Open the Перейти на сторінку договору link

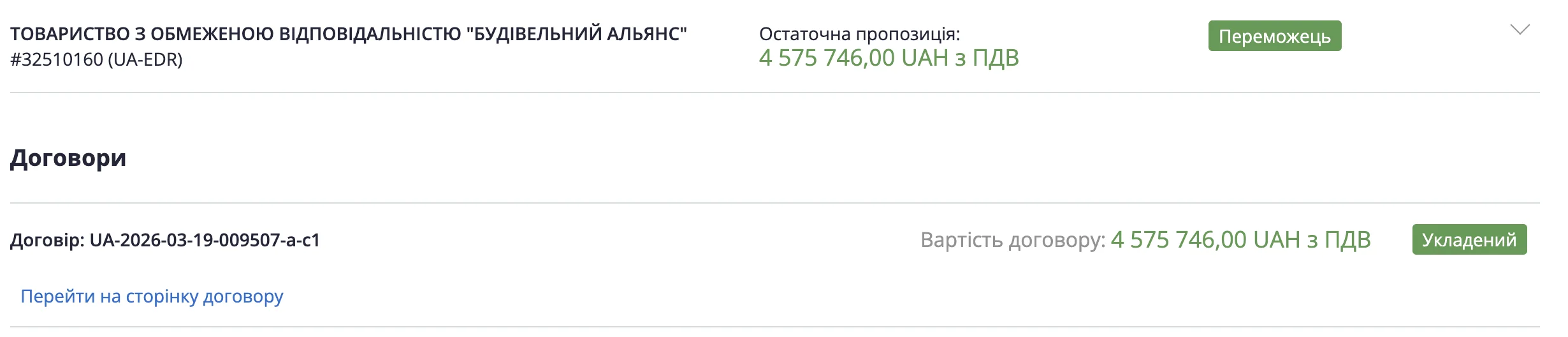(152, 296)
